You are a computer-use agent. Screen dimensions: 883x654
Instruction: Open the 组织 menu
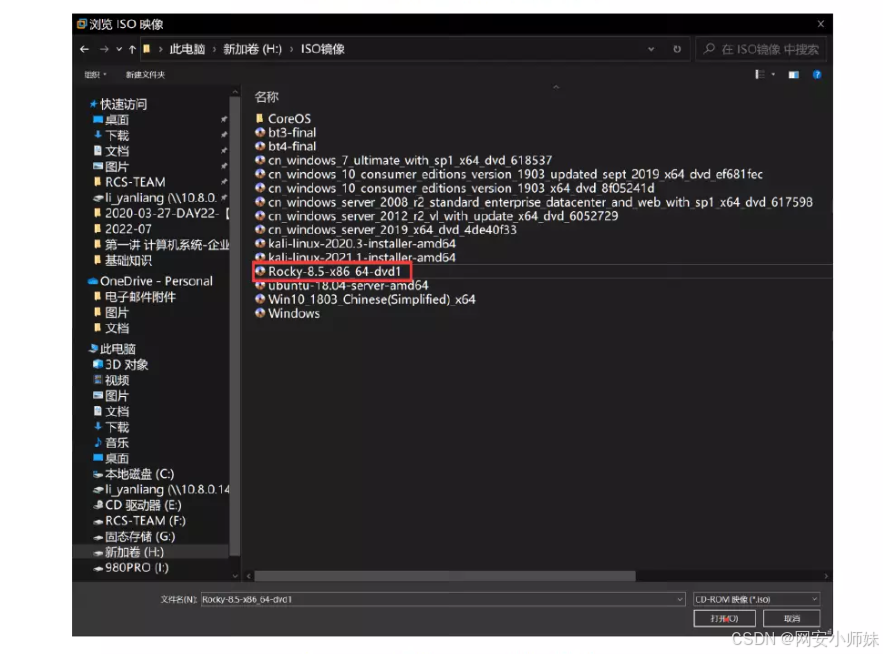(x=93, y=75)
